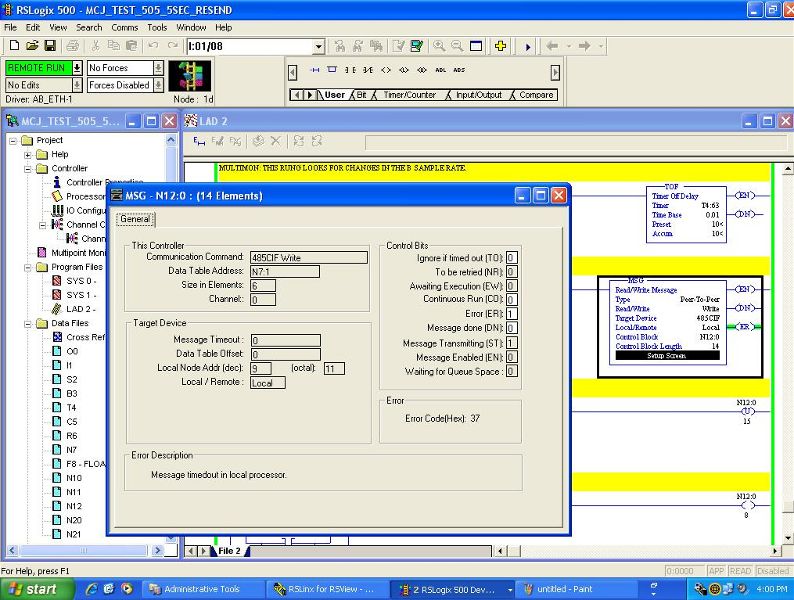
Task: Click the Cut scissors toolbar icon
Action: [x=95, y=46]
